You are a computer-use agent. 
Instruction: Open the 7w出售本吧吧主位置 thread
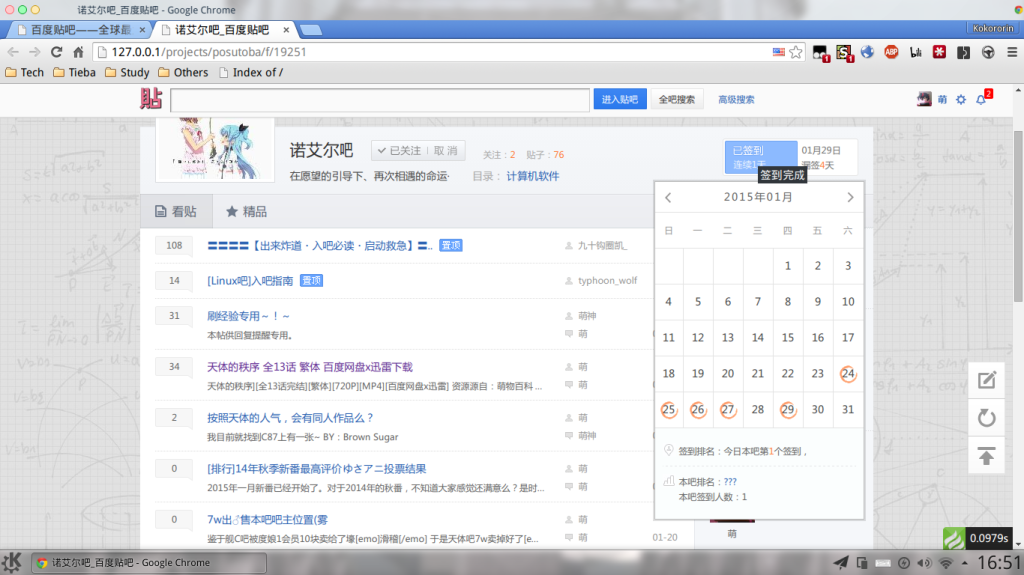coord(267,519)
